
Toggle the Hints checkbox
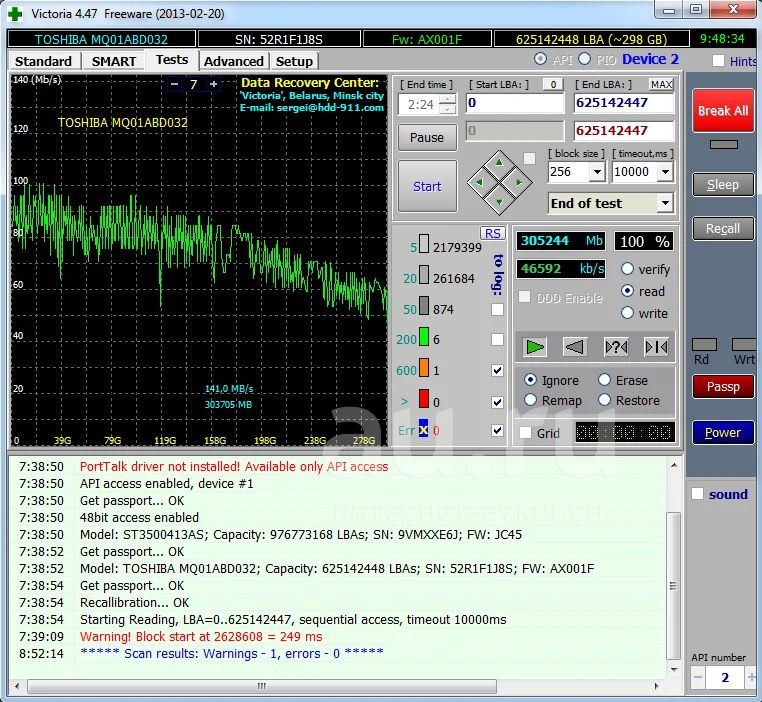click(718, 61)
